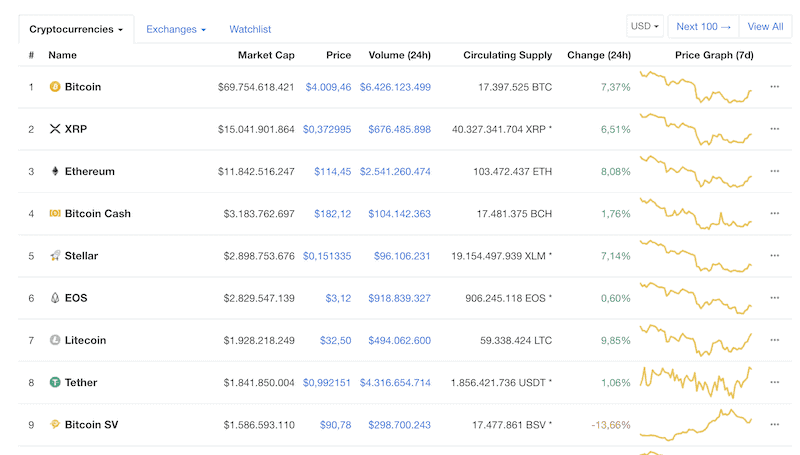Click Ethereum price $114,45
Screen dimensions: 800x455
pos(333,172)
